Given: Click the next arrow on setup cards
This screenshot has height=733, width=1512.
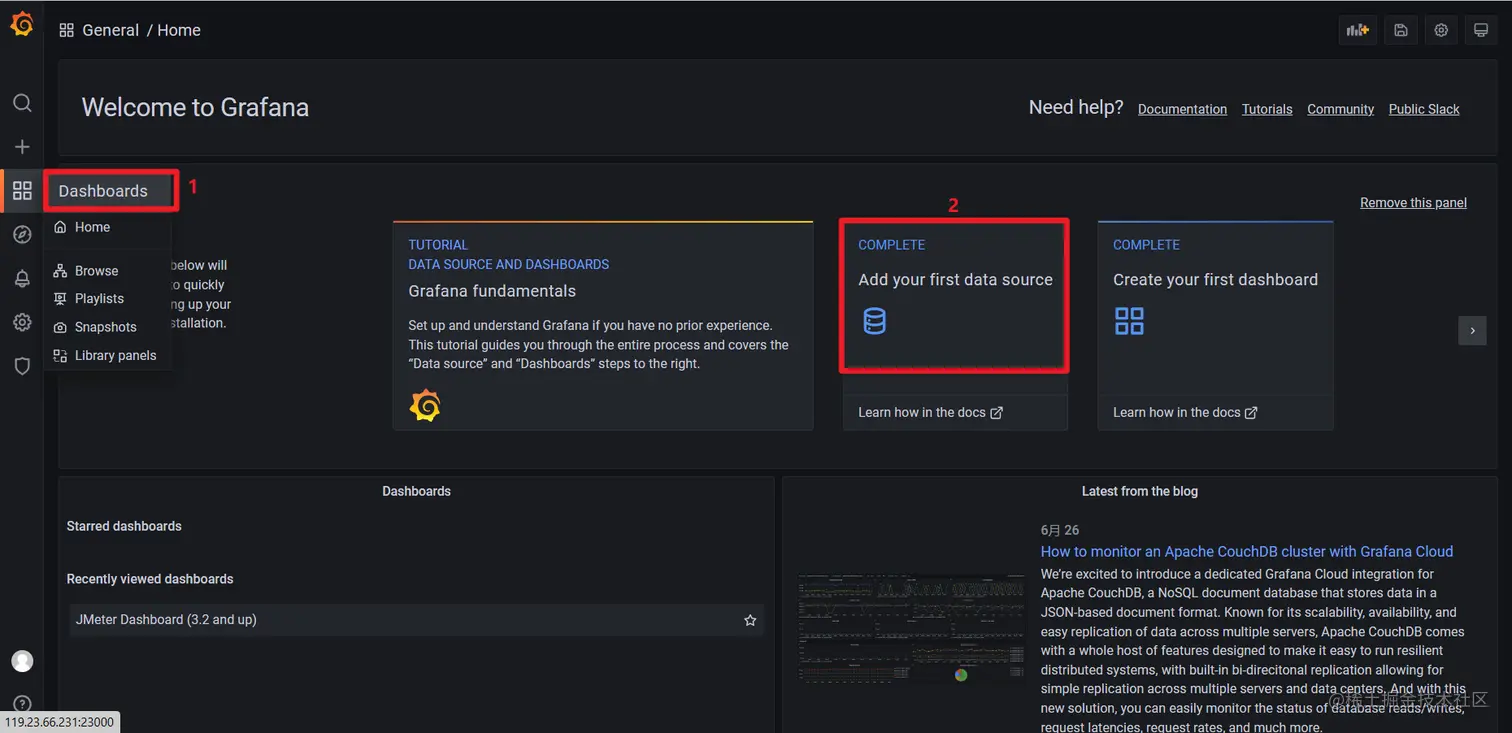Looking at the screenshot, I should [1472, 330].
